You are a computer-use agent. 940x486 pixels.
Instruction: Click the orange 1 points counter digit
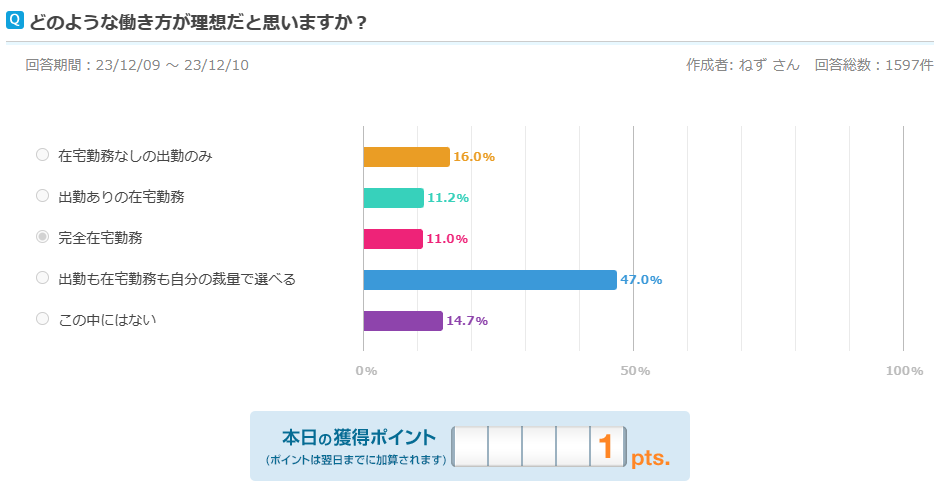(607, 446)
